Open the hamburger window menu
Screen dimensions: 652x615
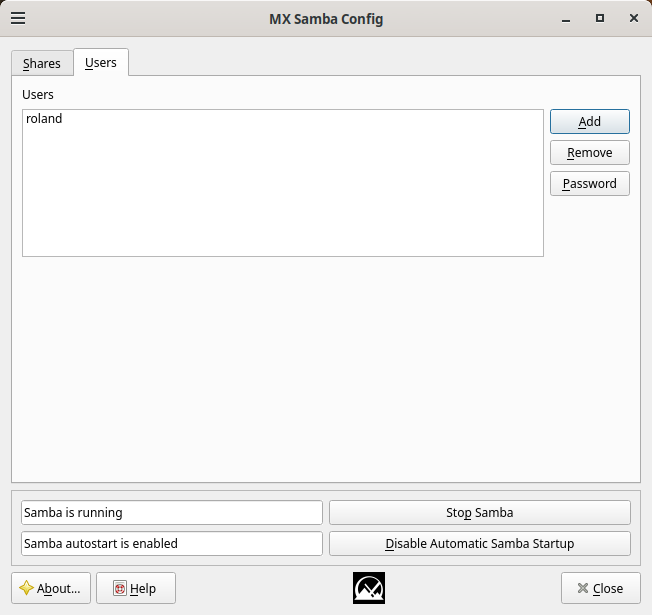18,18
